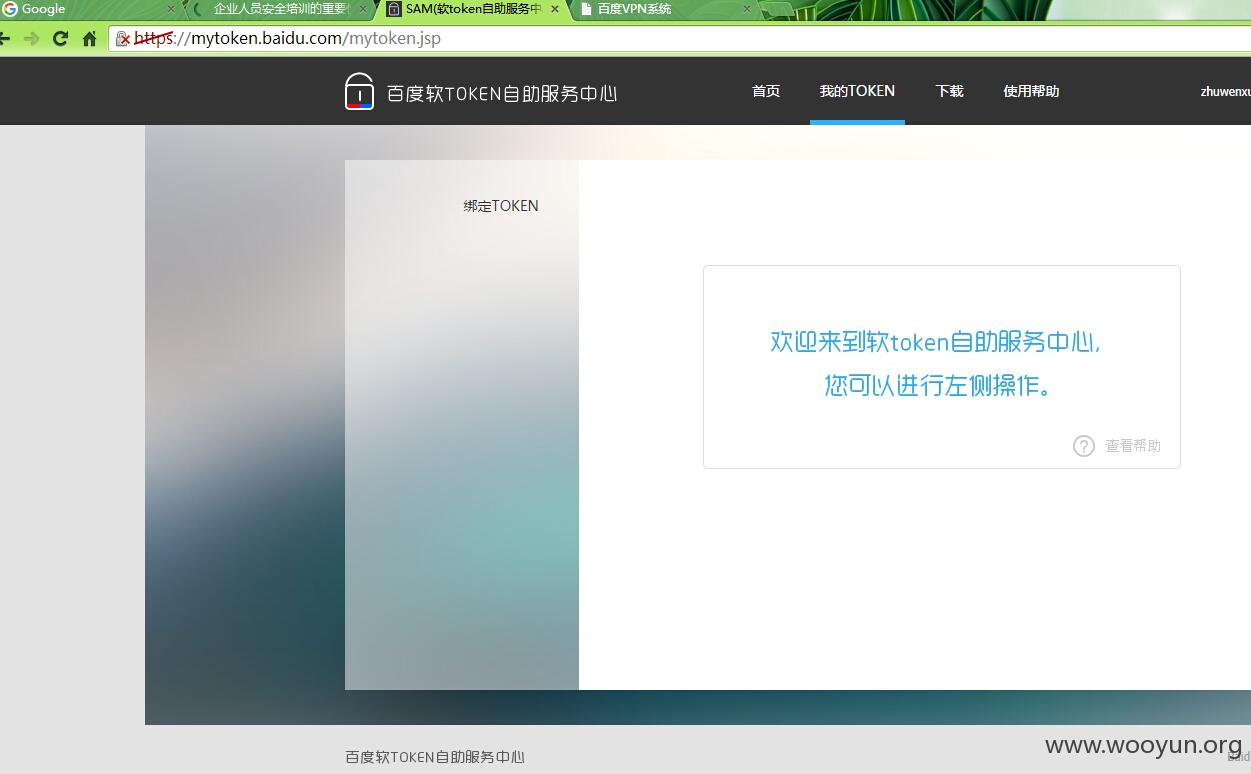Reload the current page
This screenshot has height=774, width=1251.
(60, 39)
